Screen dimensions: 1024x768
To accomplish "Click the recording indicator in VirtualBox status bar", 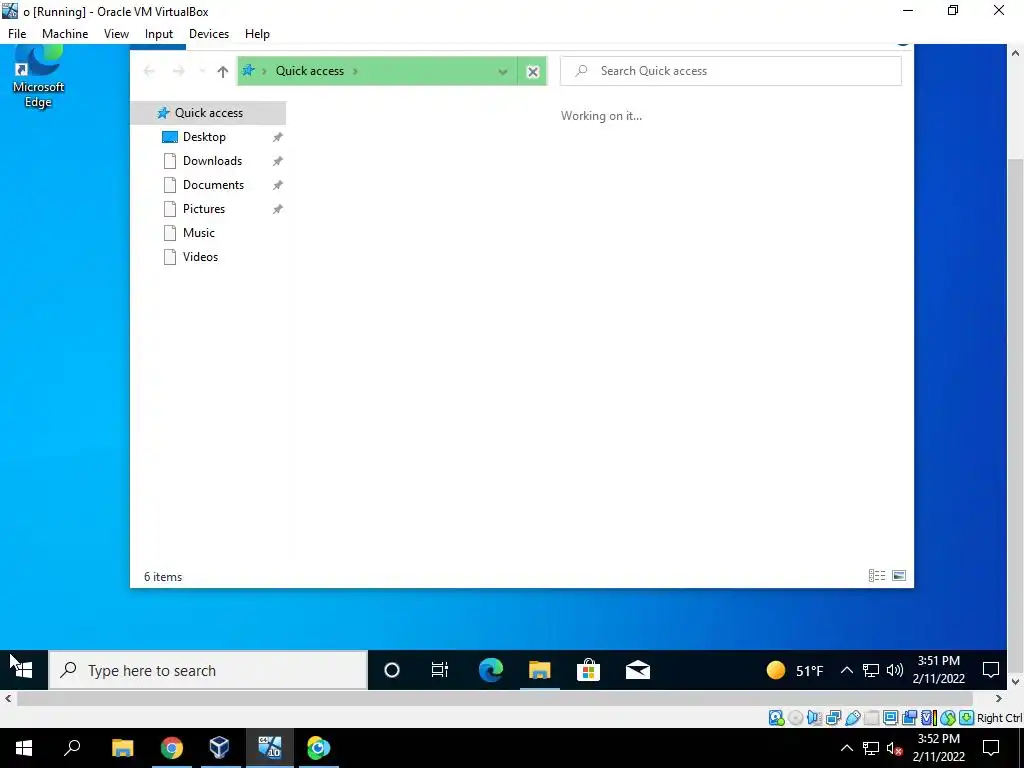I will coord(909,718).
